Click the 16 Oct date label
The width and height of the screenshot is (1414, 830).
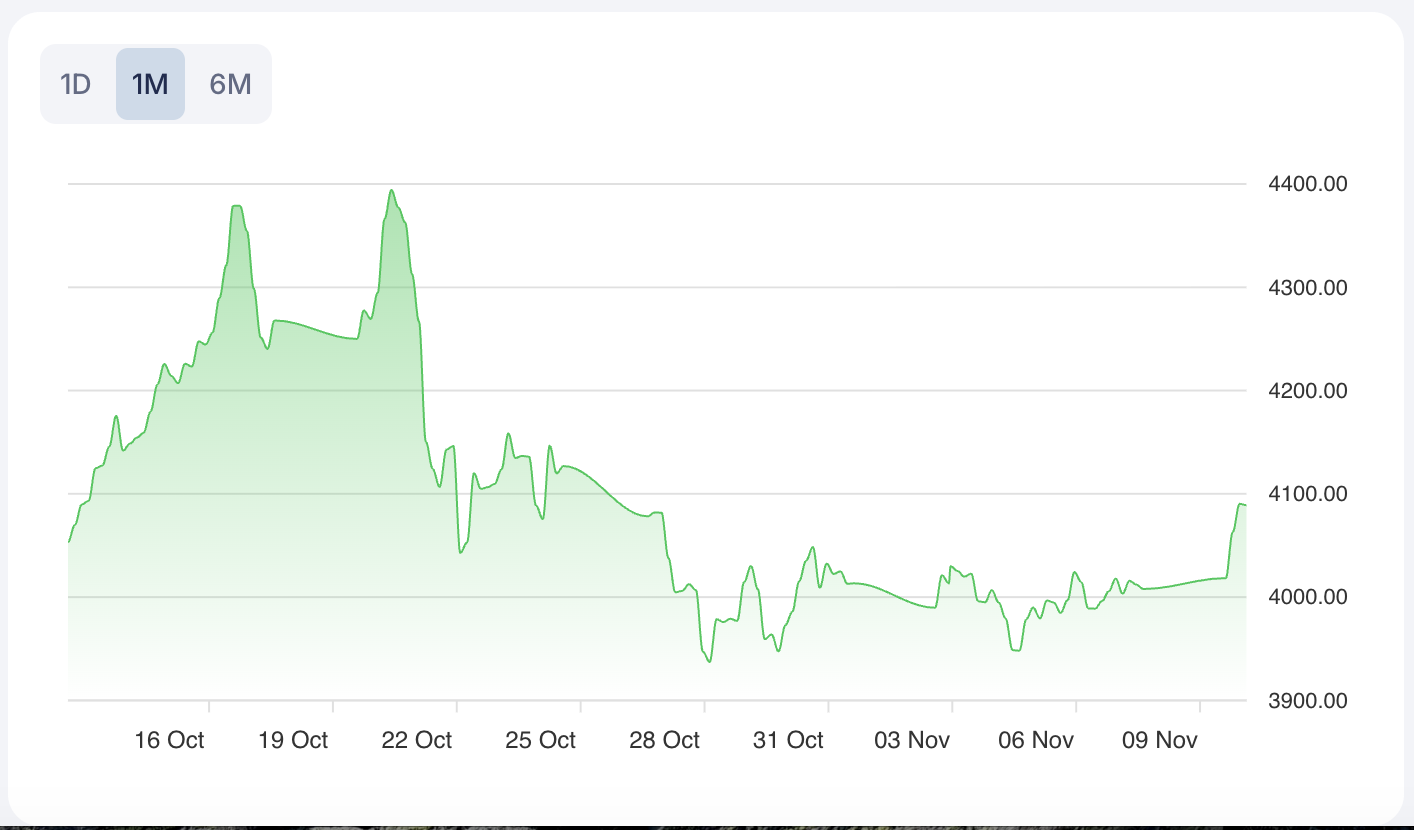(x=169, y=740)
